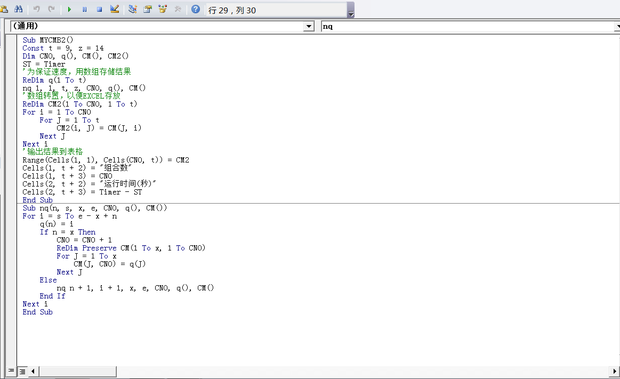Click the line 'nq 1, 1, t, z, CNO, q(), CM()'
This screenshot has height=379, width=620.
pyautogui.click(x=84, y=88)
